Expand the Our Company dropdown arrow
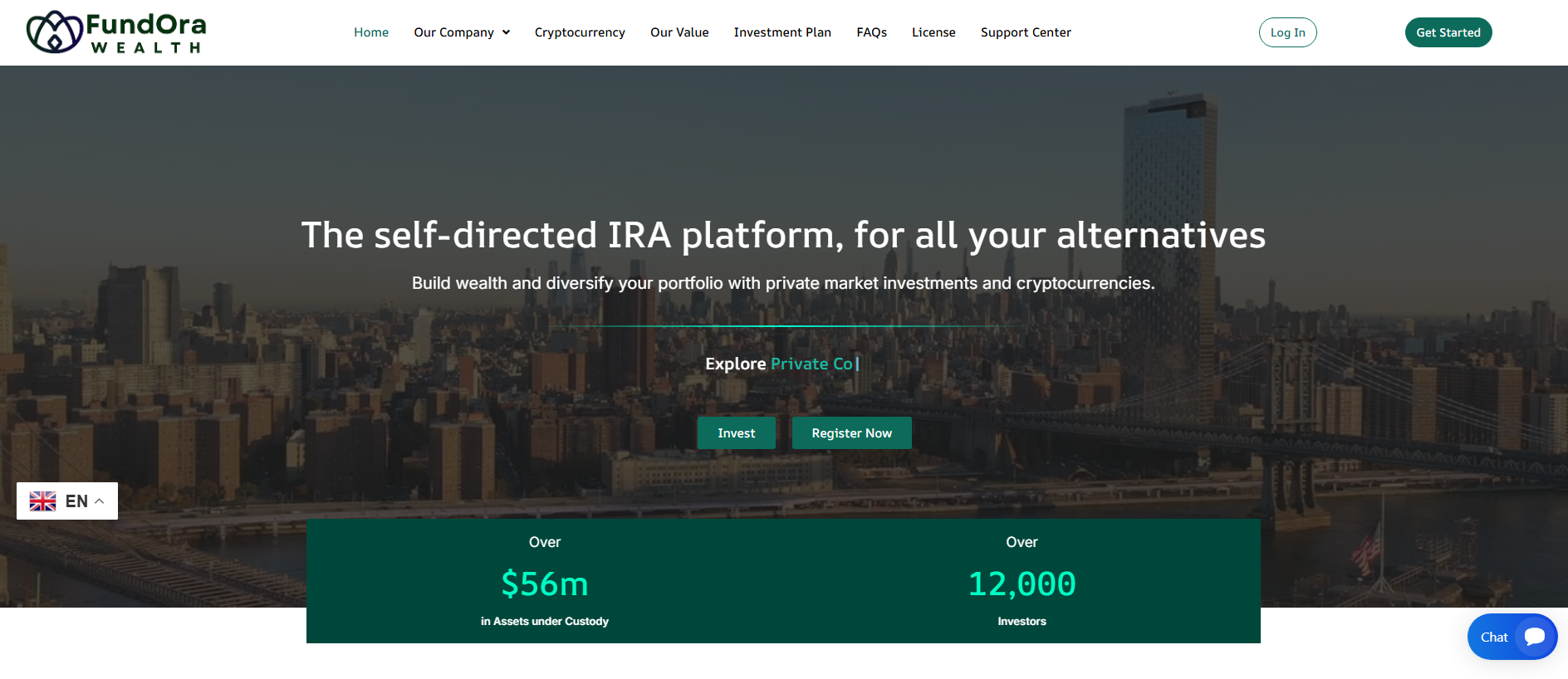Image resolution: width=1568 pixels, height=679 pixels. point(506,32)
